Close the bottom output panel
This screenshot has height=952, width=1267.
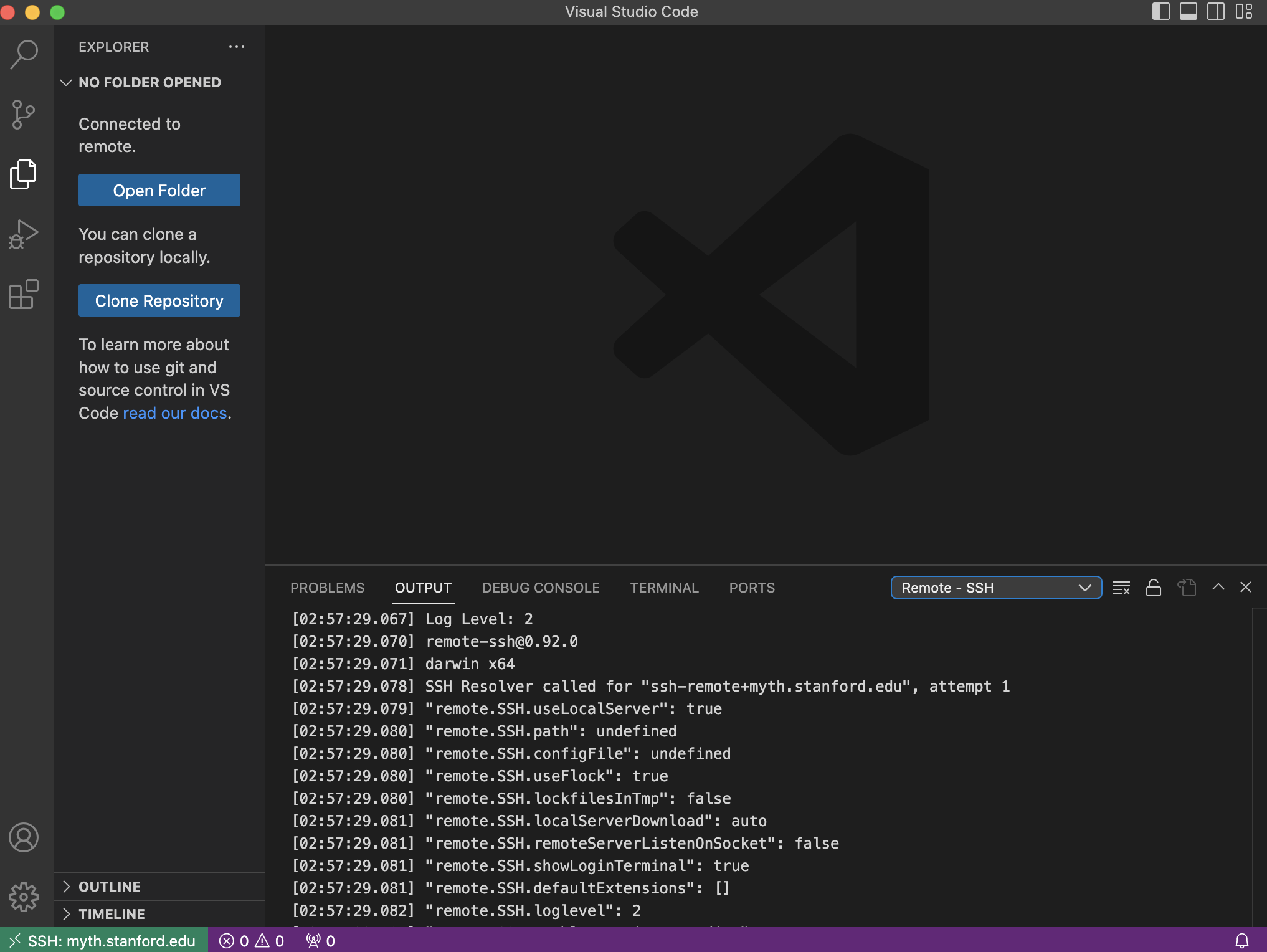pos(1246,587)
